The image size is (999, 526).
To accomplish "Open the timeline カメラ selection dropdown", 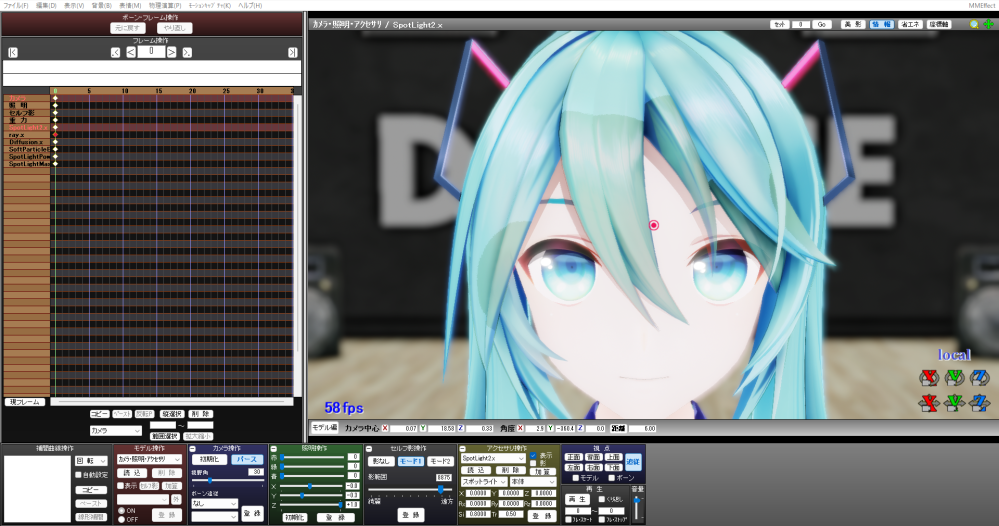I will point(115,431).
